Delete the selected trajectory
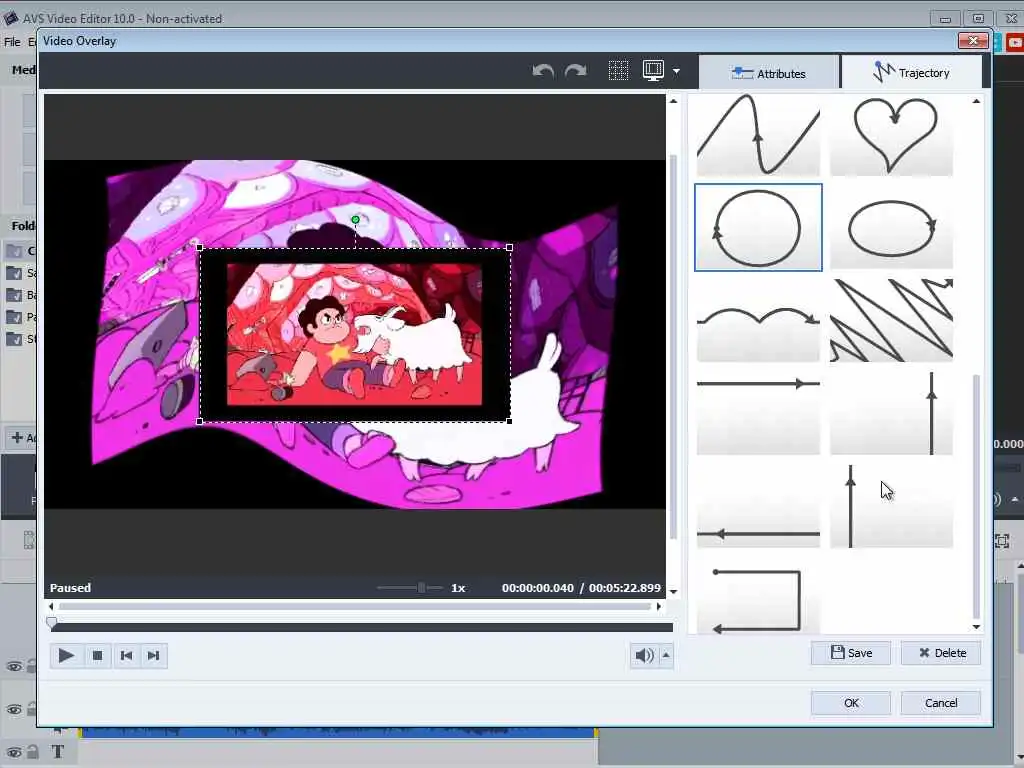Viewport: 1024px width, 768px height. coord(941,653)
